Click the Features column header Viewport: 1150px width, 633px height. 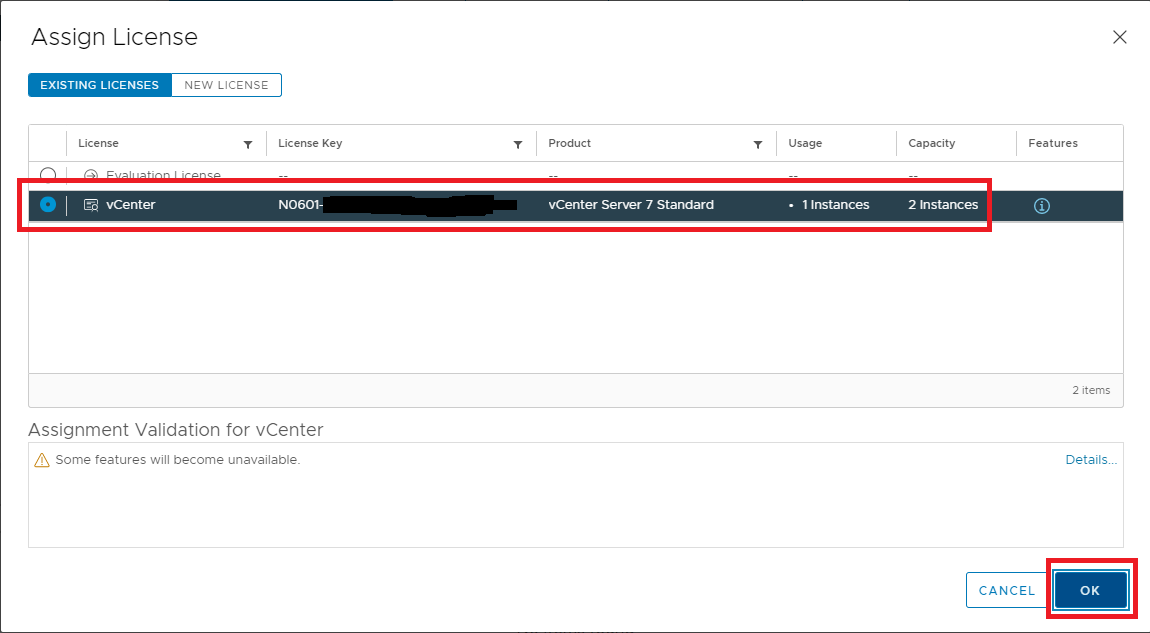pos(1053,143)
